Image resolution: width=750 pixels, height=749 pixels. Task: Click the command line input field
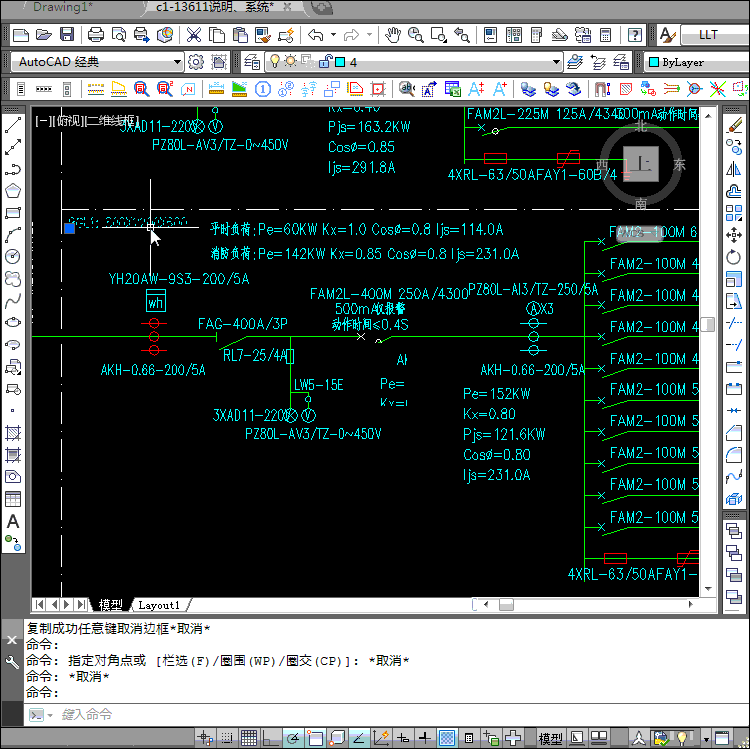coord(300,714)
